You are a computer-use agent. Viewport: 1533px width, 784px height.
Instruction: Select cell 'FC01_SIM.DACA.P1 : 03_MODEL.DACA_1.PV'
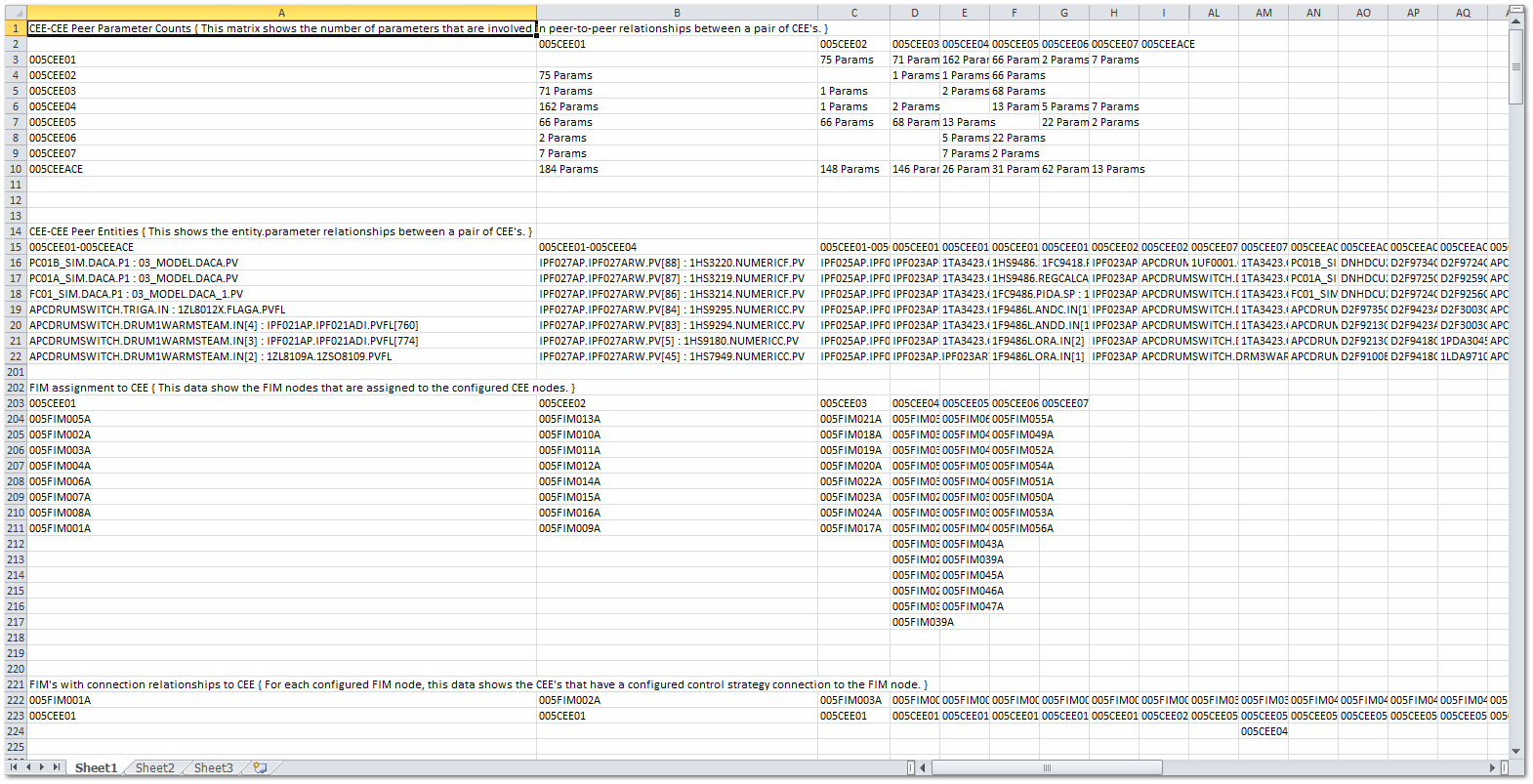[281, 294]
